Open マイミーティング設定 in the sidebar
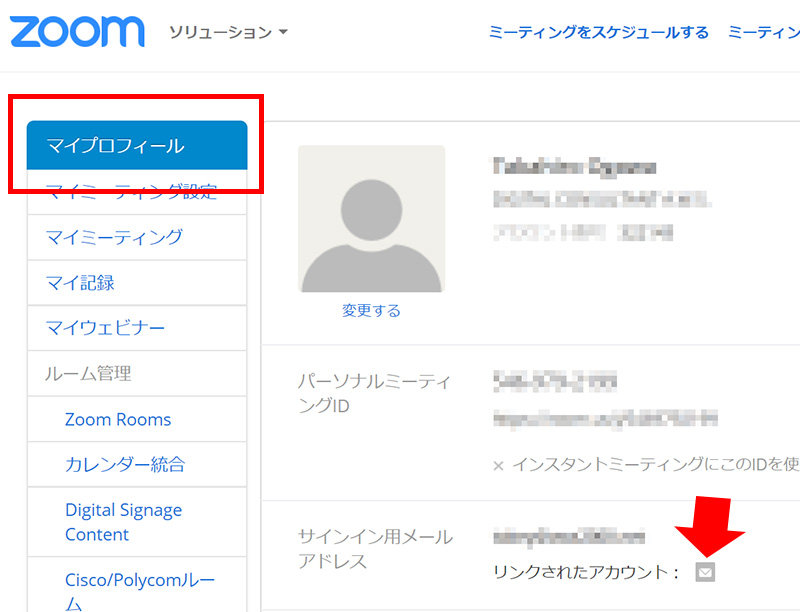 131,192
